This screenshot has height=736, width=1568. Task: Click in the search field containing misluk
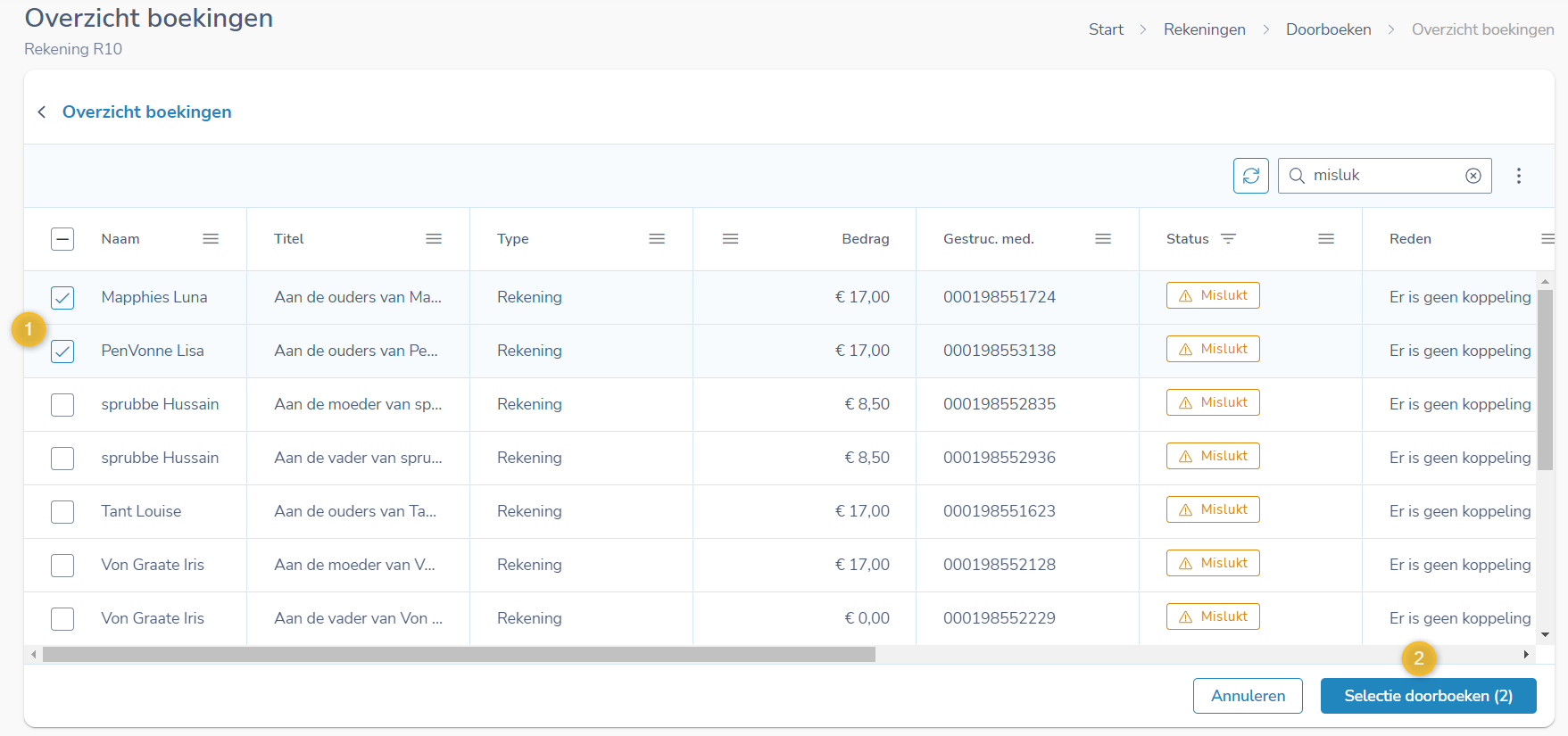point(1383,176)
